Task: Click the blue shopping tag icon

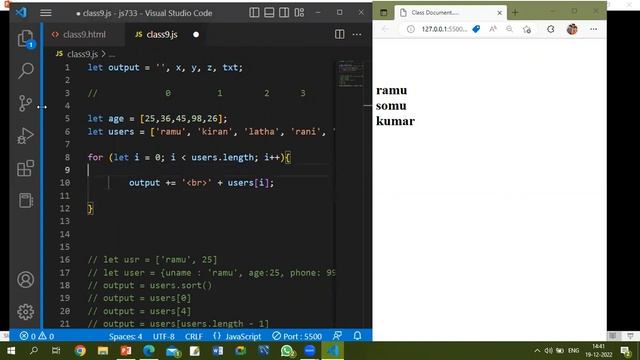Action: [x=476, y=29]
